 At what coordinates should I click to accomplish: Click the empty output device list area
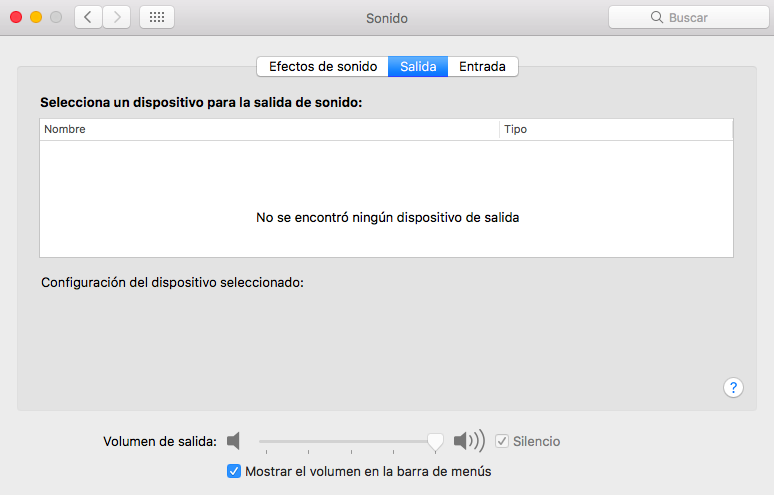click(386, 180)
